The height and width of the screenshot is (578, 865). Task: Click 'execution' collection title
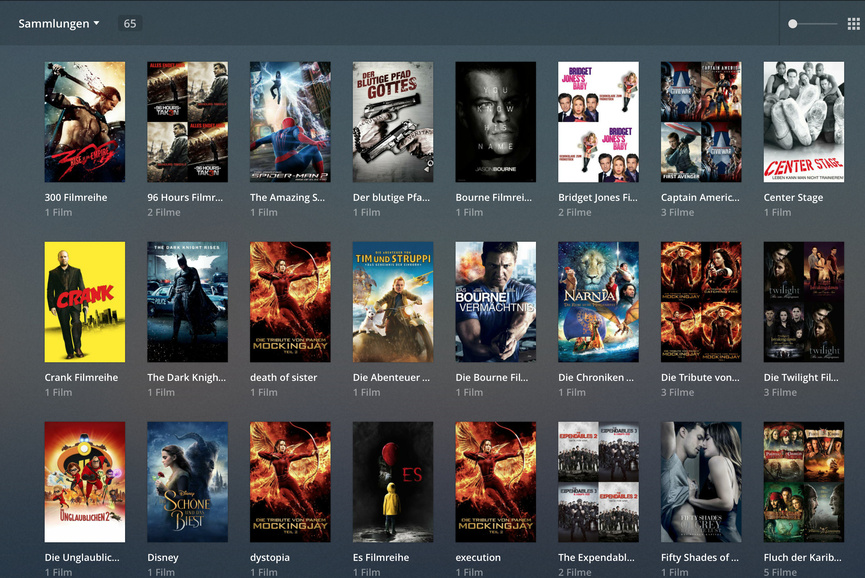478,558
